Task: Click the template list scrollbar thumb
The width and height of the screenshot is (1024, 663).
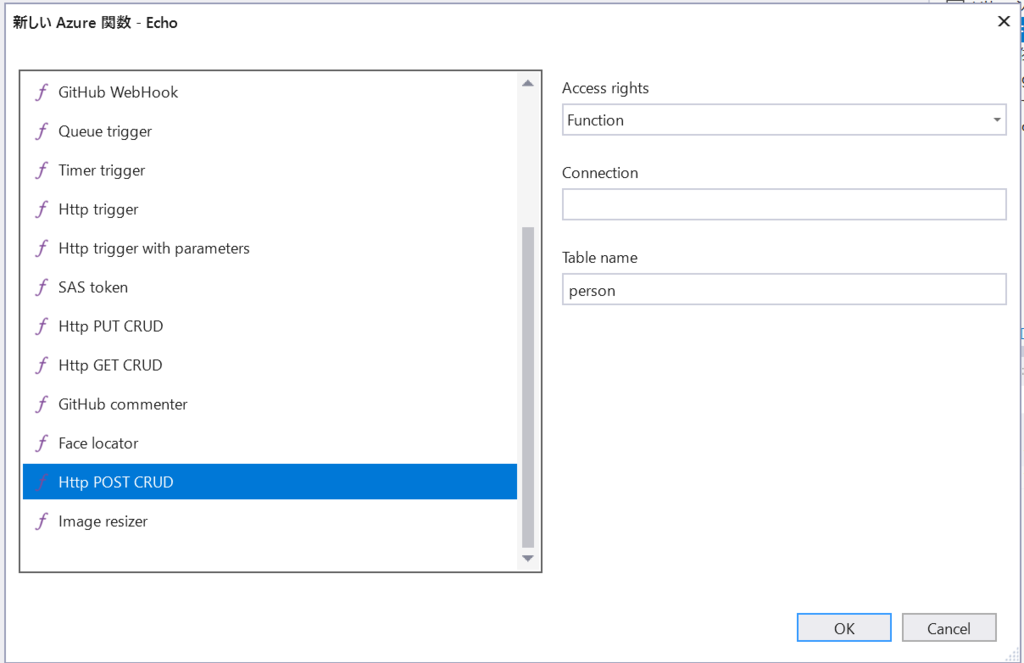Action: pyautogui.click(x=528, y=387)
